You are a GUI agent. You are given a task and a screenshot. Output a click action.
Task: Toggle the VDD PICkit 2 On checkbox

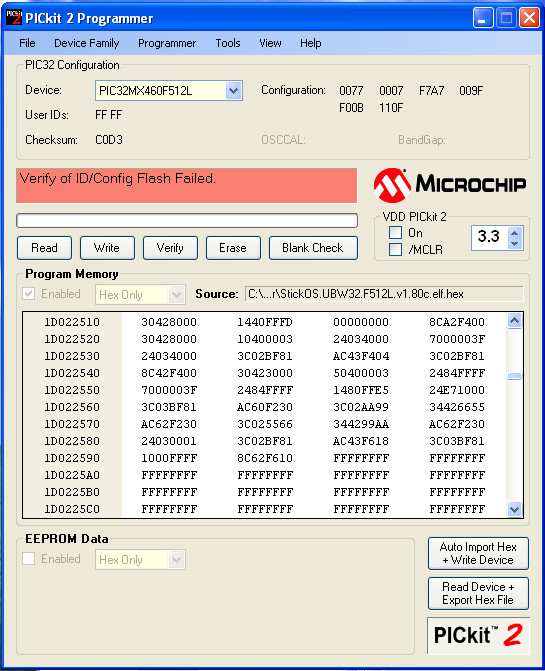(x=395, y=233)
